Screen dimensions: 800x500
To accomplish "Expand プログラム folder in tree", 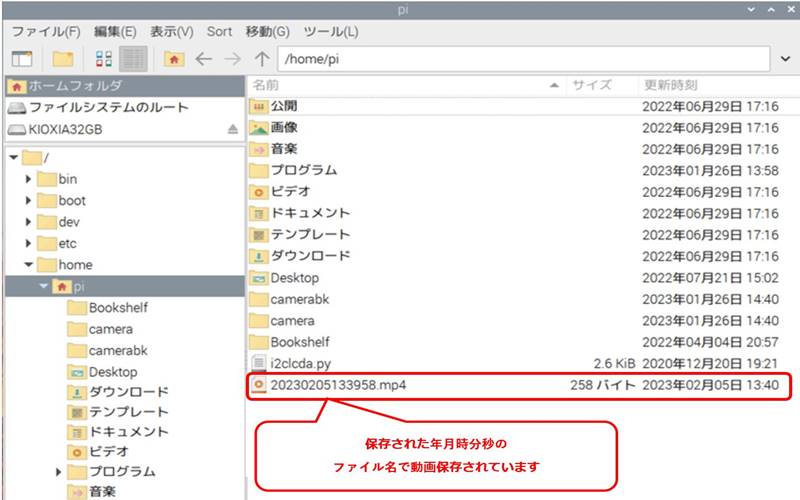I will [58, 472].
